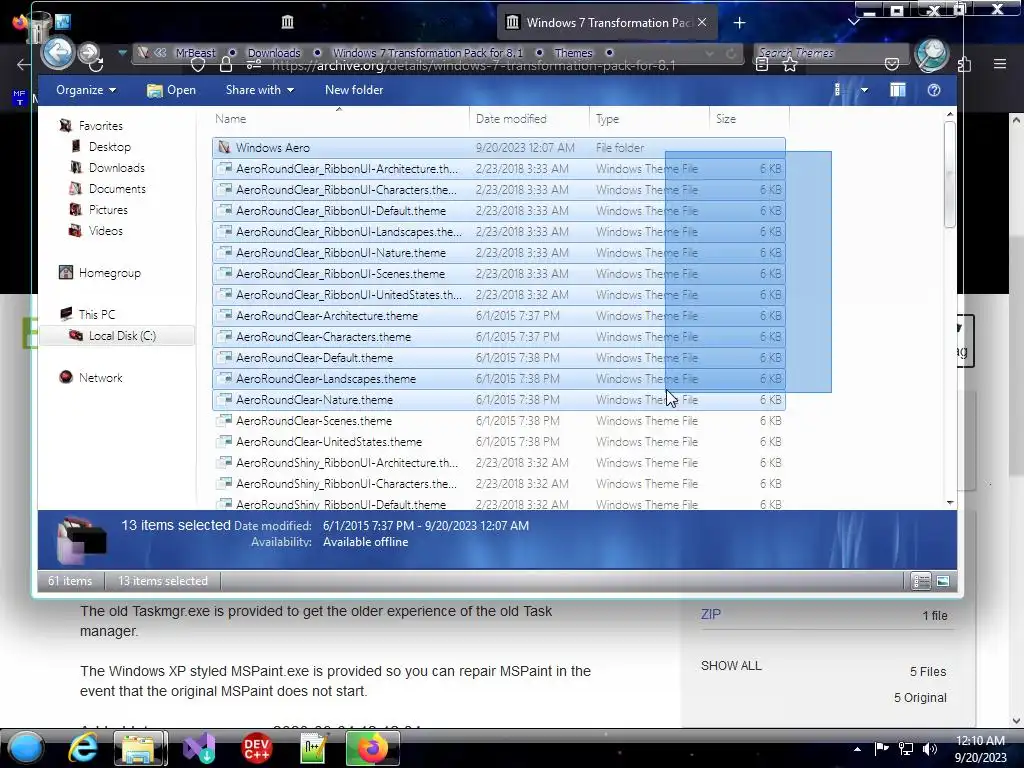This screenshot has width=1024, height=768.
Task: Bookmark page with star icon
Action: click(790, 64)
